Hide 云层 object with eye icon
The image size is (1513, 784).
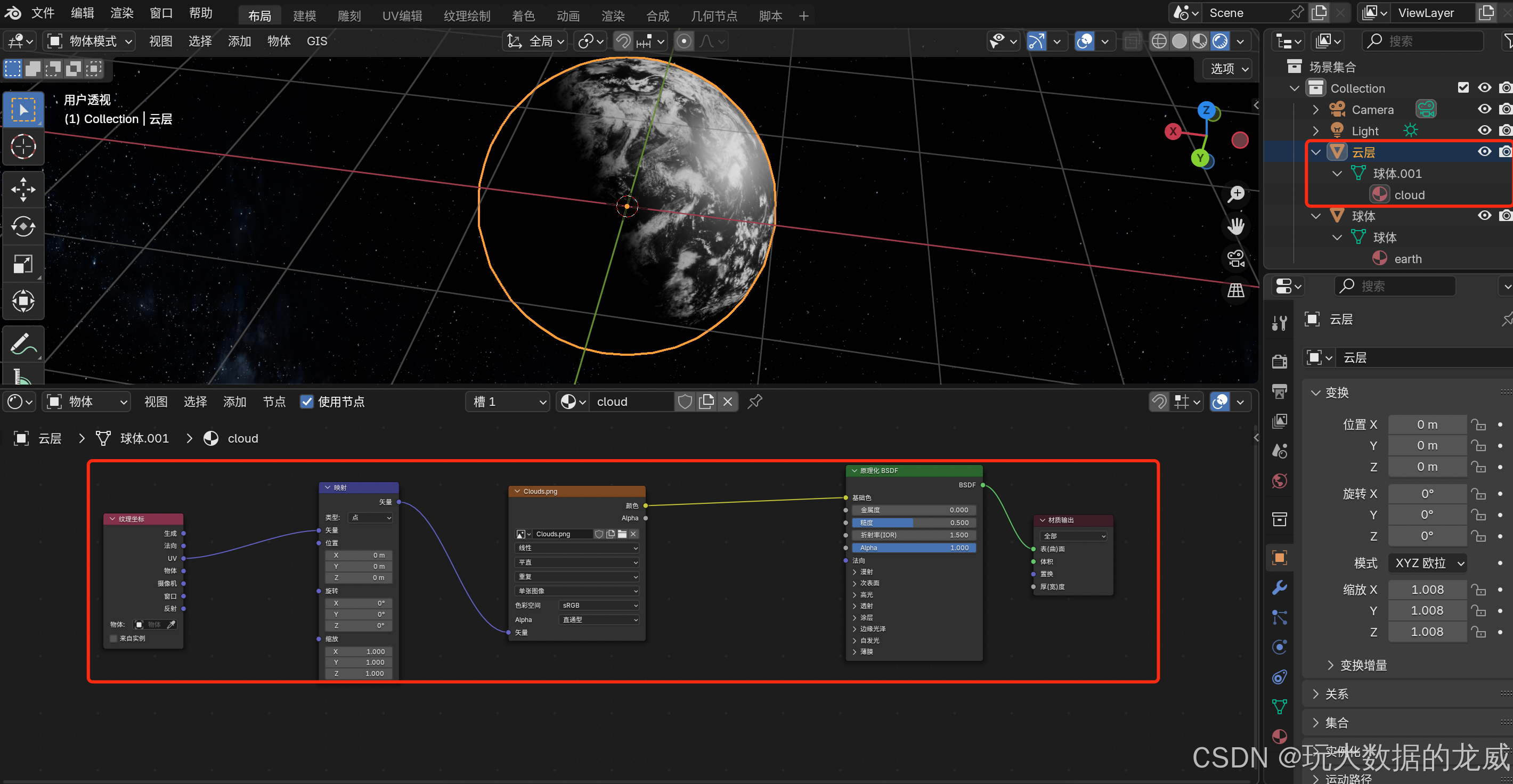pos(1484,152)
